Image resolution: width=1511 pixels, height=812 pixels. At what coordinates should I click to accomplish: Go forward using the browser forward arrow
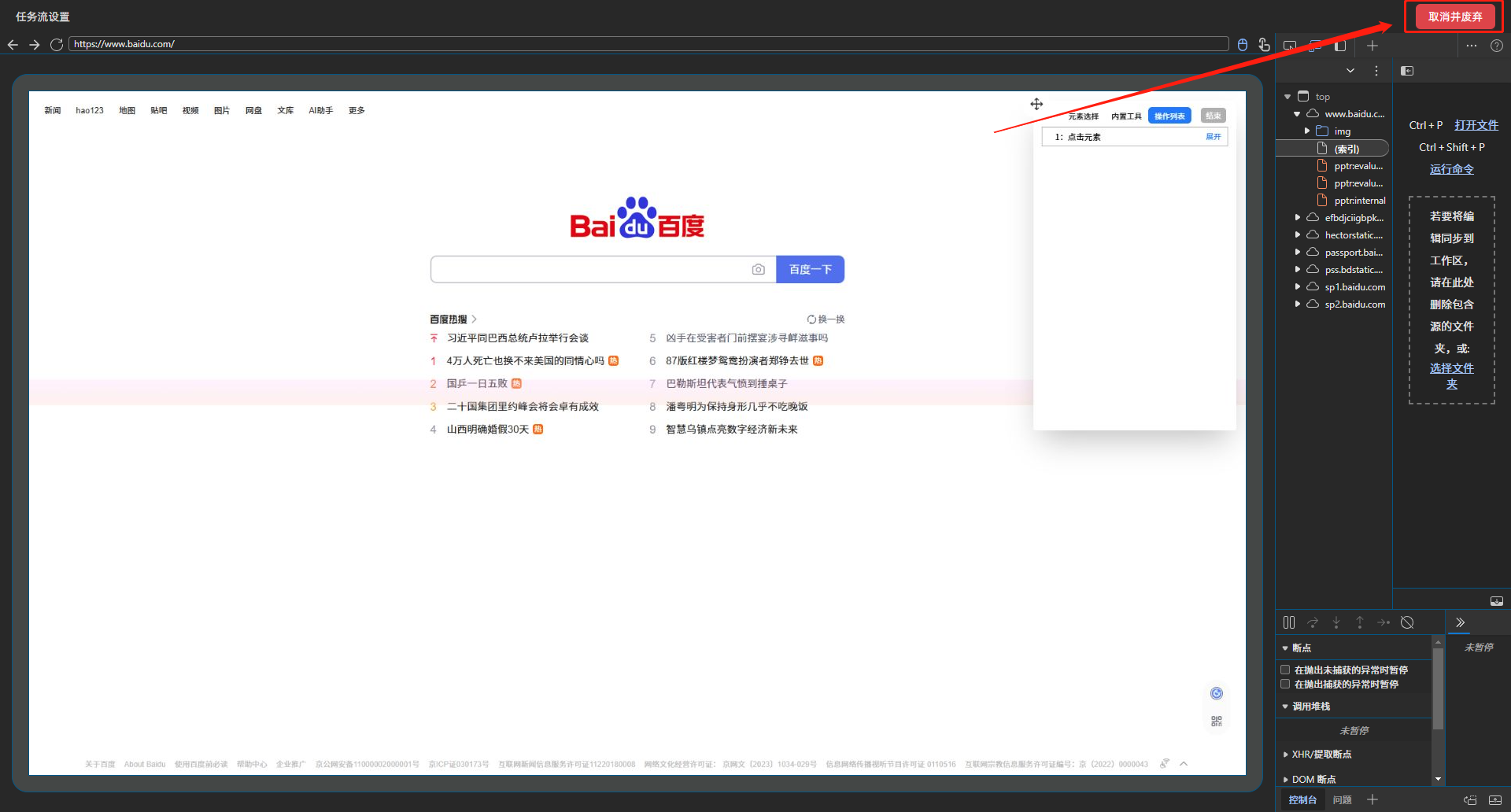[x=35, y=45]
